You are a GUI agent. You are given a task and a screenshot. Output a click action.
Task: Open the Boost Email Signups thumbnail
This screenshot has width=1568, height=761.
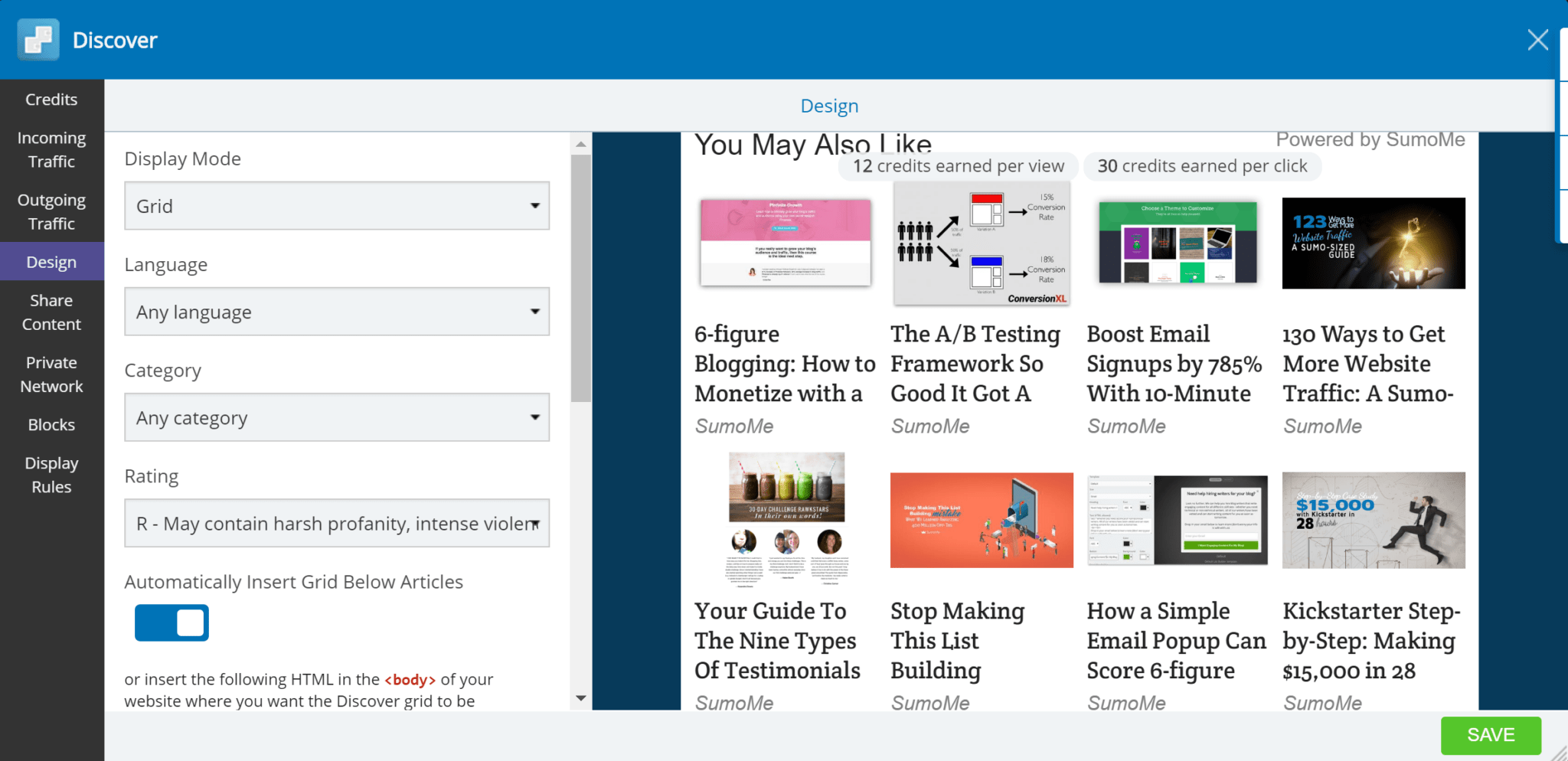click(x=1178, y=243)
